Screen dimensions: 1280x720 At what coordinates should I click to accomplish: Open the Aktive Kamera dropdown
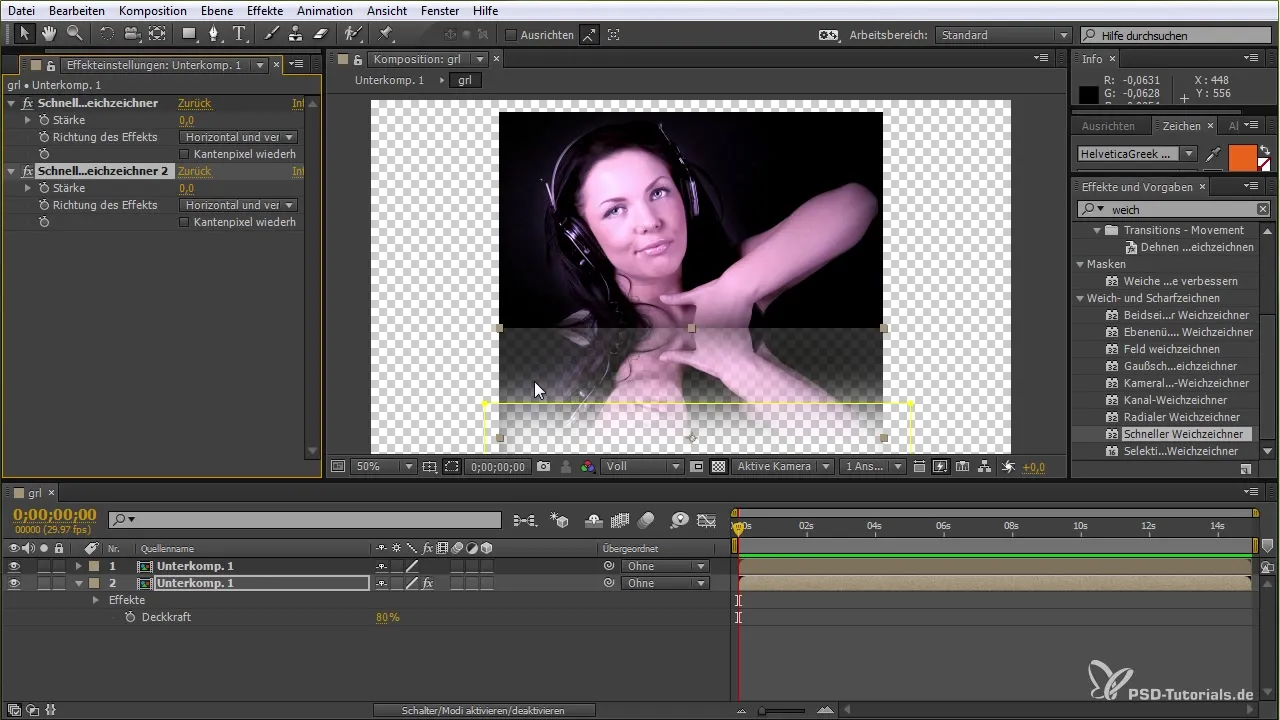(x=783, y=466)
